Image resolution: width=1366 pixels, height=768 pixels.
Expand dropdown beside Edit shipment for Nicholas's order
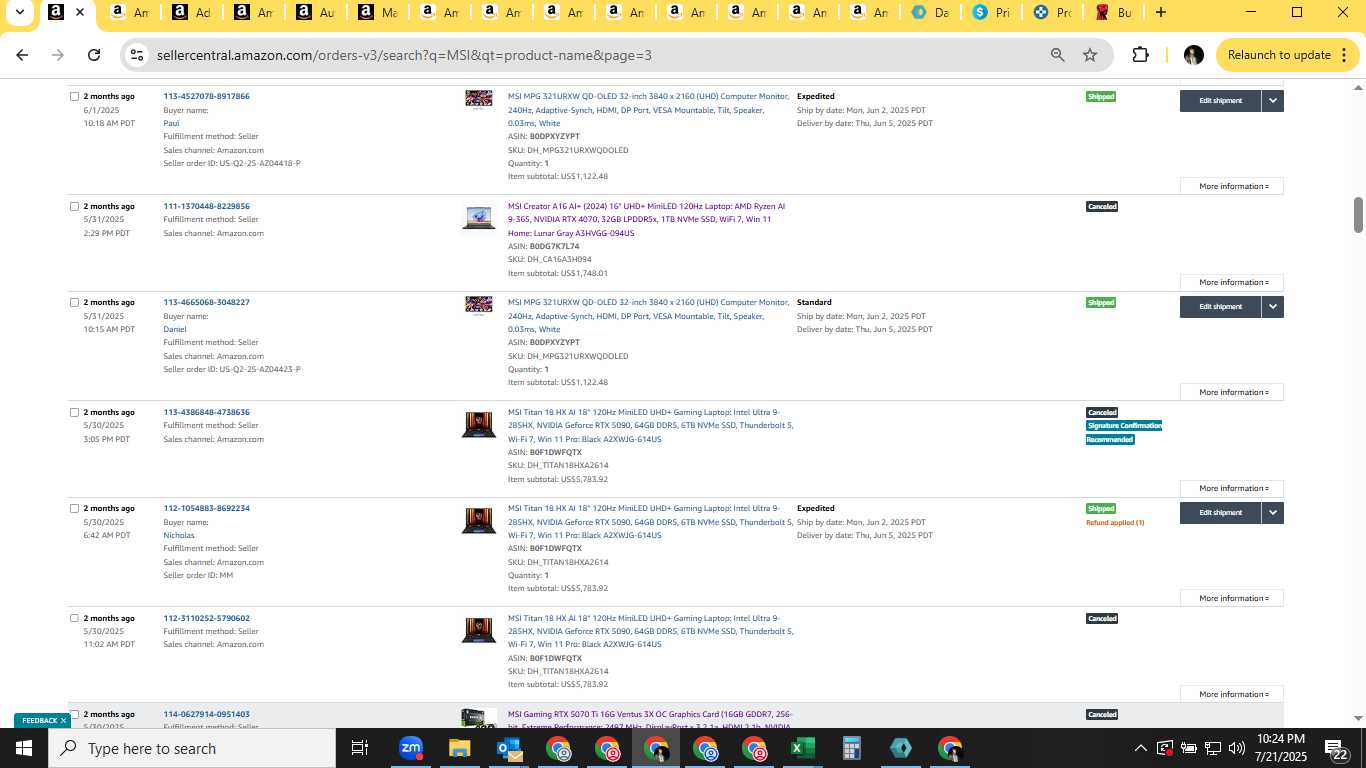(1272, 513)
